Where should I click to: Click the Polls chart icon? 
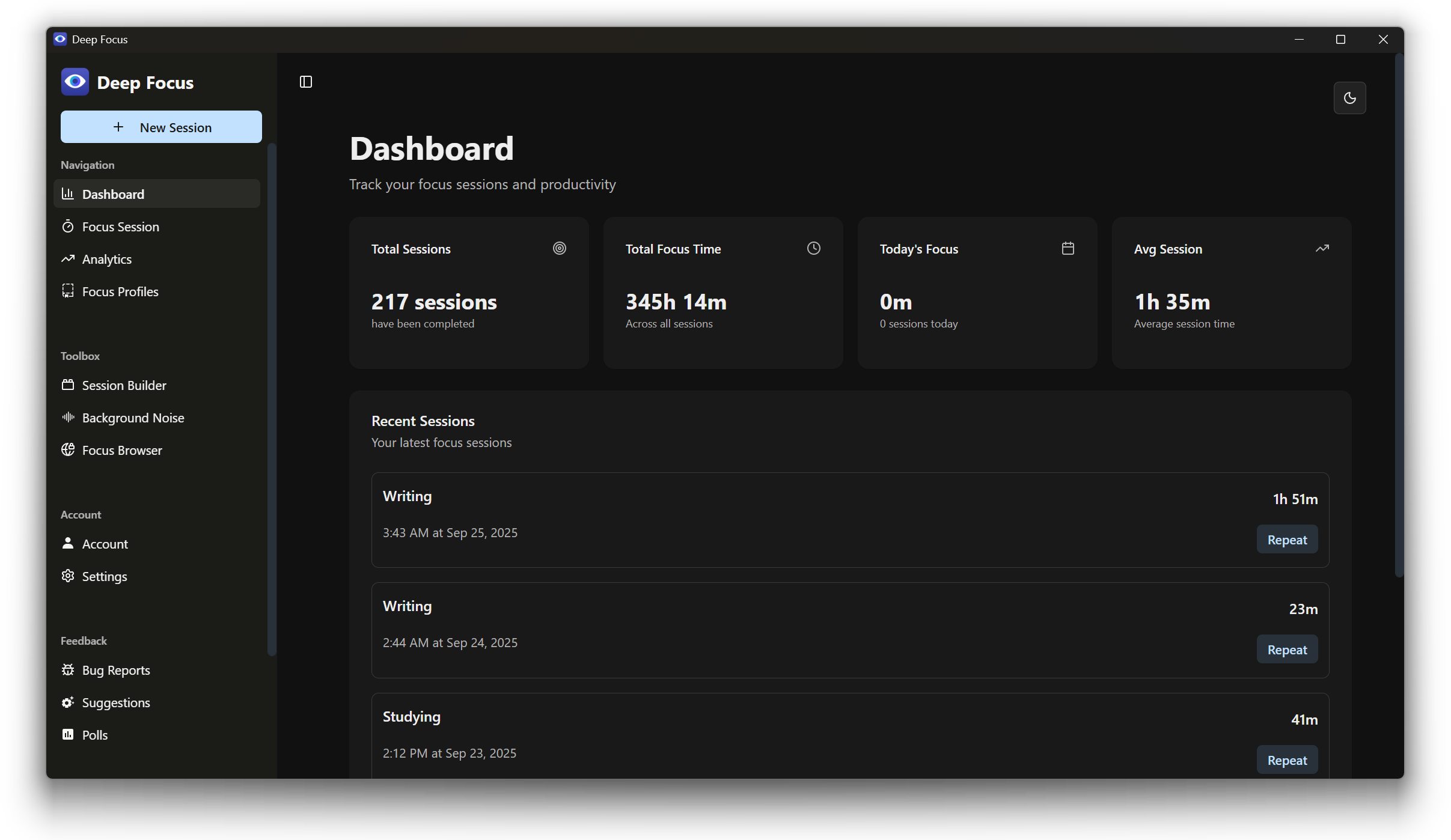(x=68, y=734)
